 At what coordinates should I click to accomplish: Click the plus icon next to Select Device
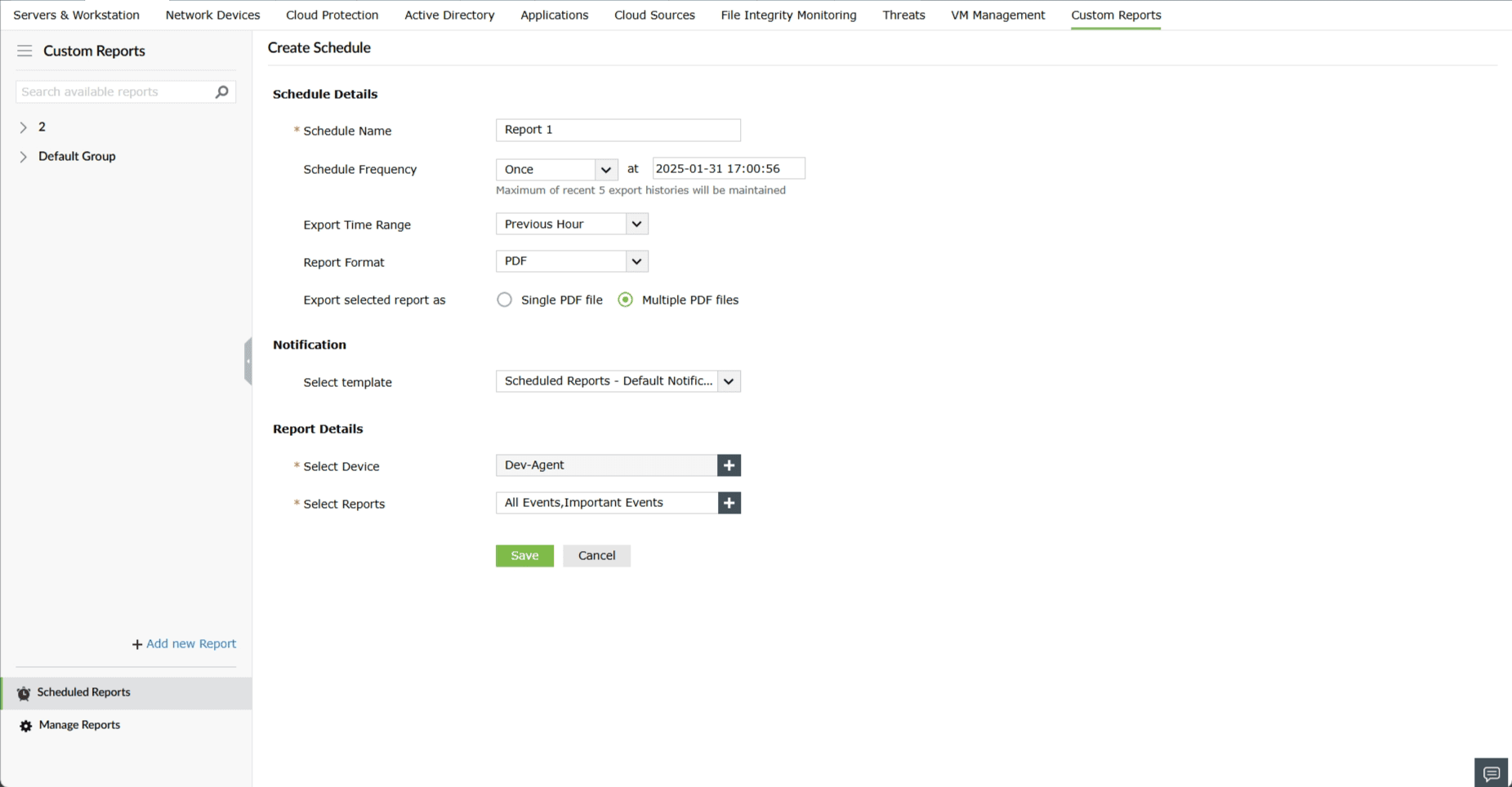pyautogui.click(x=729, y=465)
